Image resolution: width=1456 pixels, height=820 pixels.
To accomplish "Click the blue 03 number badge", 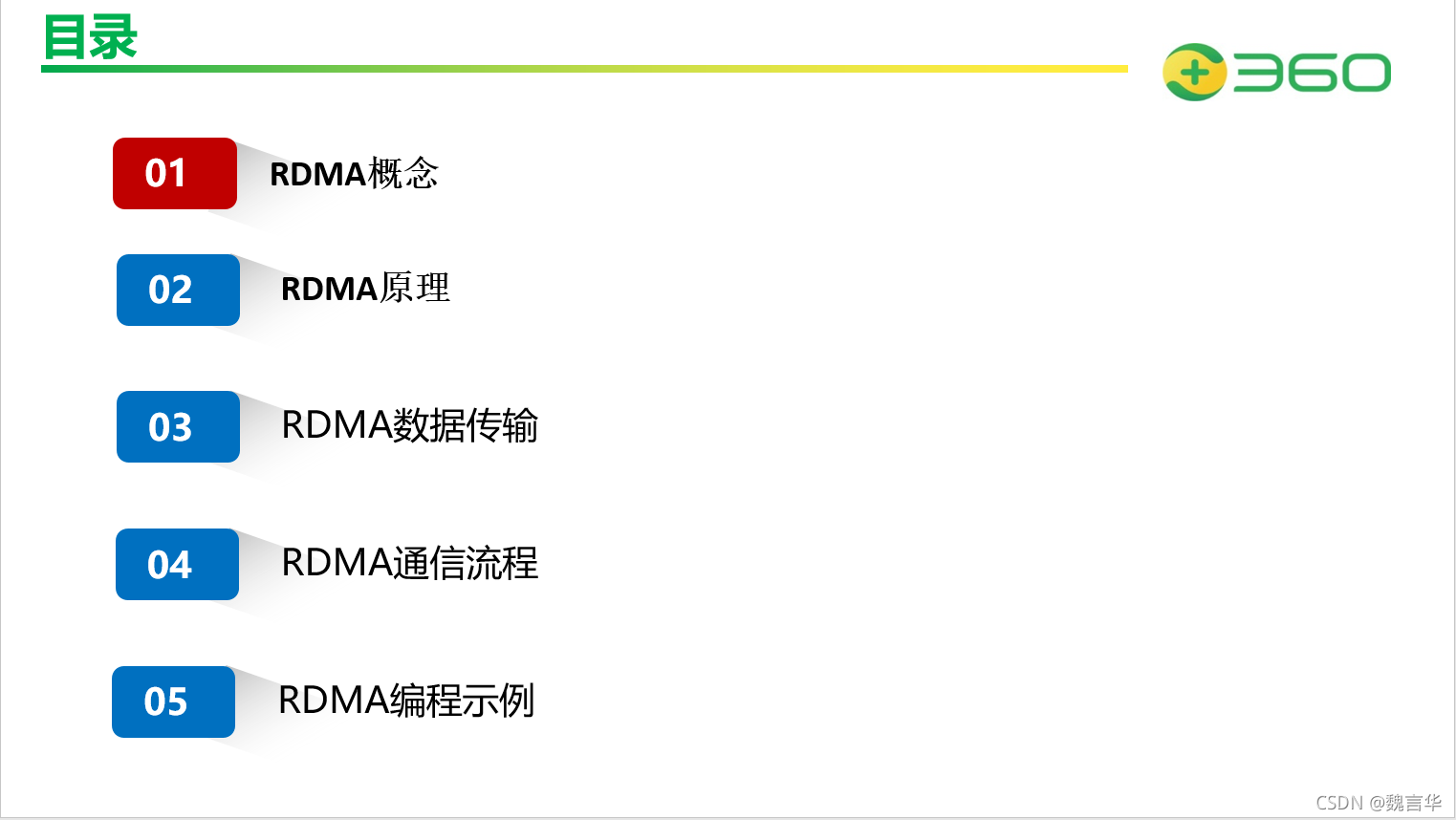I will (x=178, y=427).
